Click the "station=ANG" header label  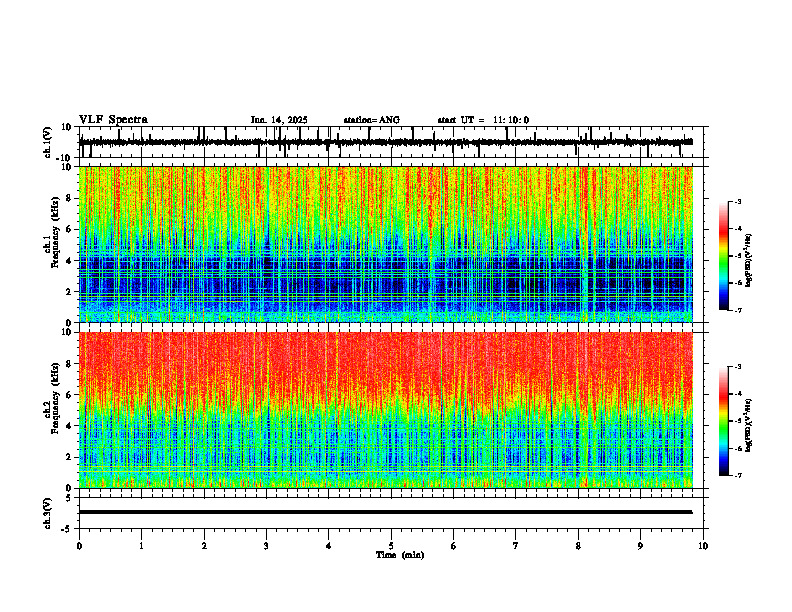[x=372, y=120]
